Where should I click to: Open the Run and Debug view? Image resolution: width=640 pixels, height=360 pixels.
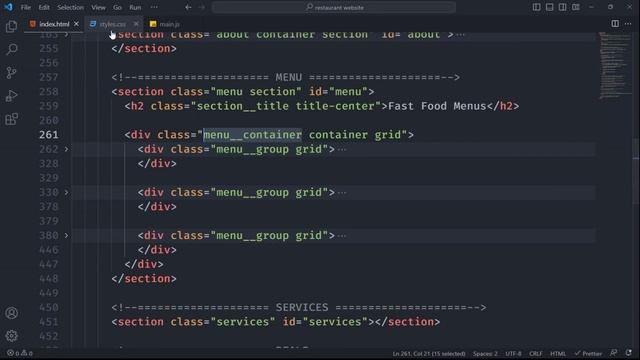click(x=11, y=96)
